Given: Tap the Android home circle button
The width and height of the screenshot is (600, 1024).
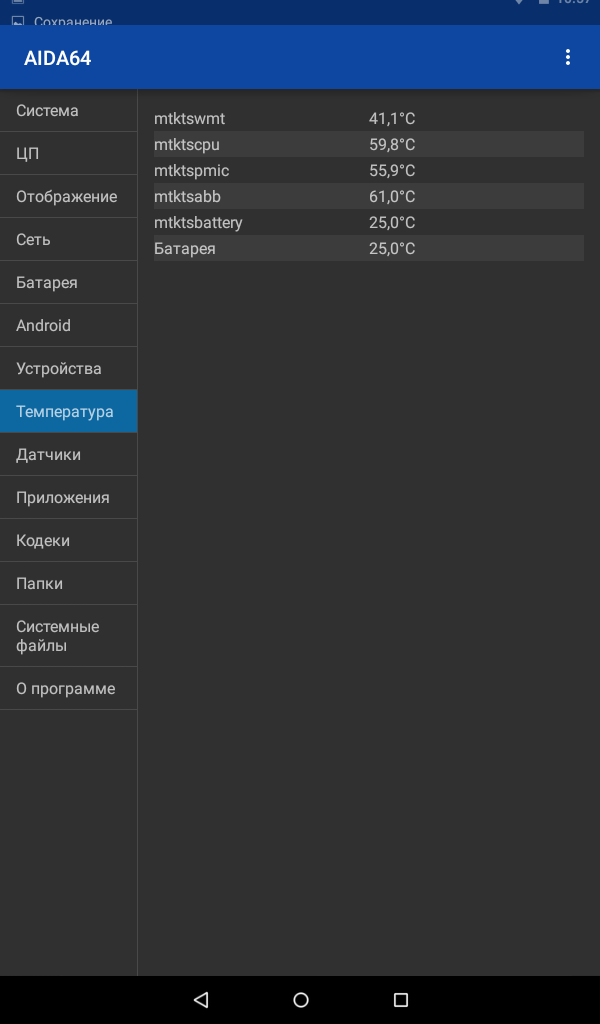Looking at the screenshot, I should click(300, 999).
